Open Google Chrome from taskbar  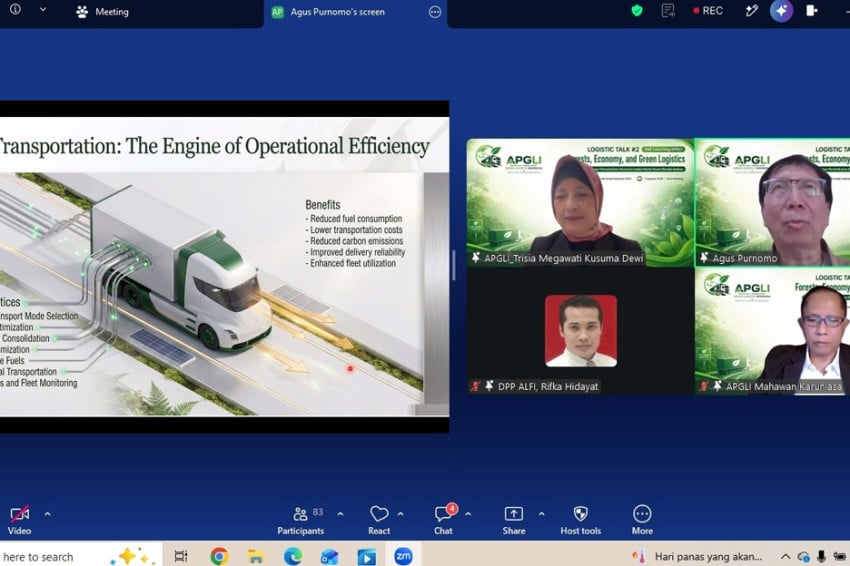tap(220, 556)
